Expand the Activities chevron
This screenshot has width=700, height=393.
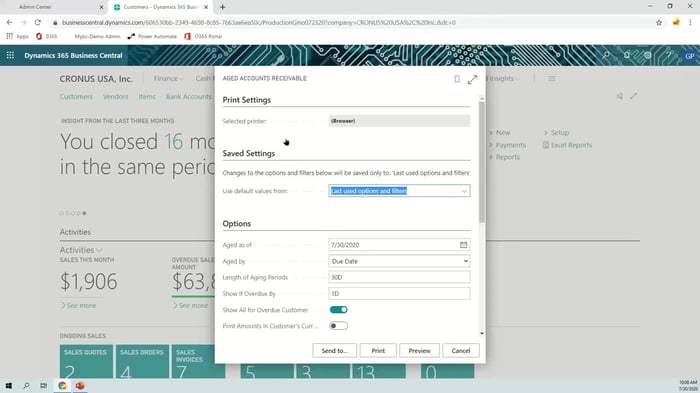coord(99,250)
